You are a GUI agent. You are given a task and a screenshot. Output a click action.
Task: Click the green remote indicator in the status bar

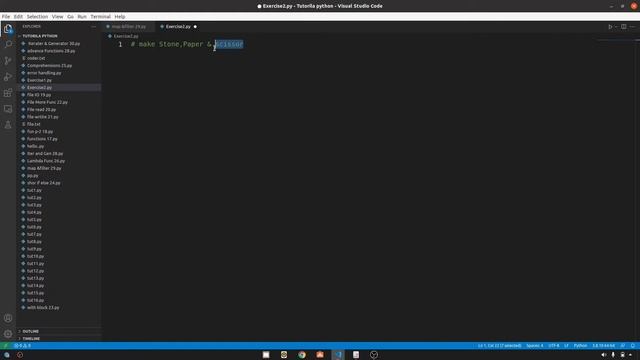point(5,346)
